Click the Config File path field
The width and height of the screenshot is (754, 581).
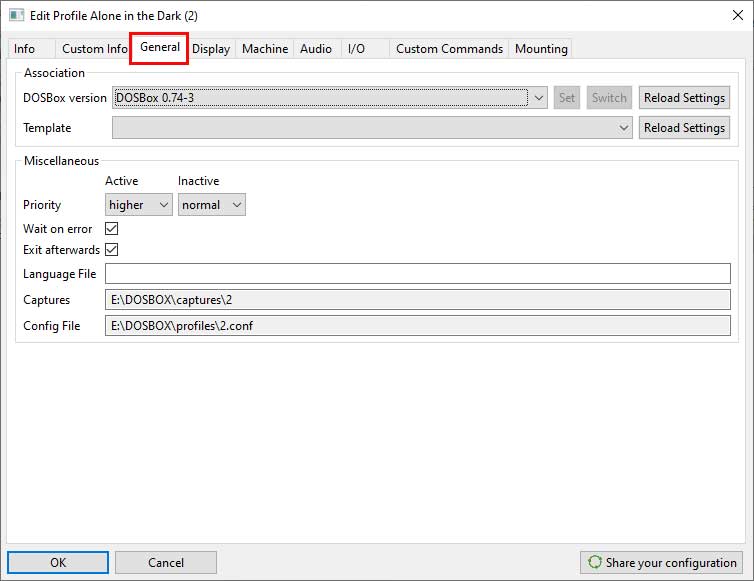(x=418, y=326)
